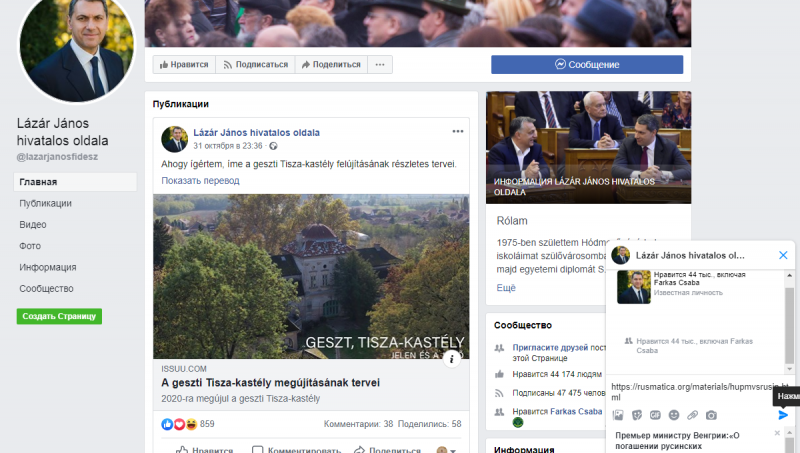Select the Главная tab in sidebar

pyautogui.click(x=75, y=182)
